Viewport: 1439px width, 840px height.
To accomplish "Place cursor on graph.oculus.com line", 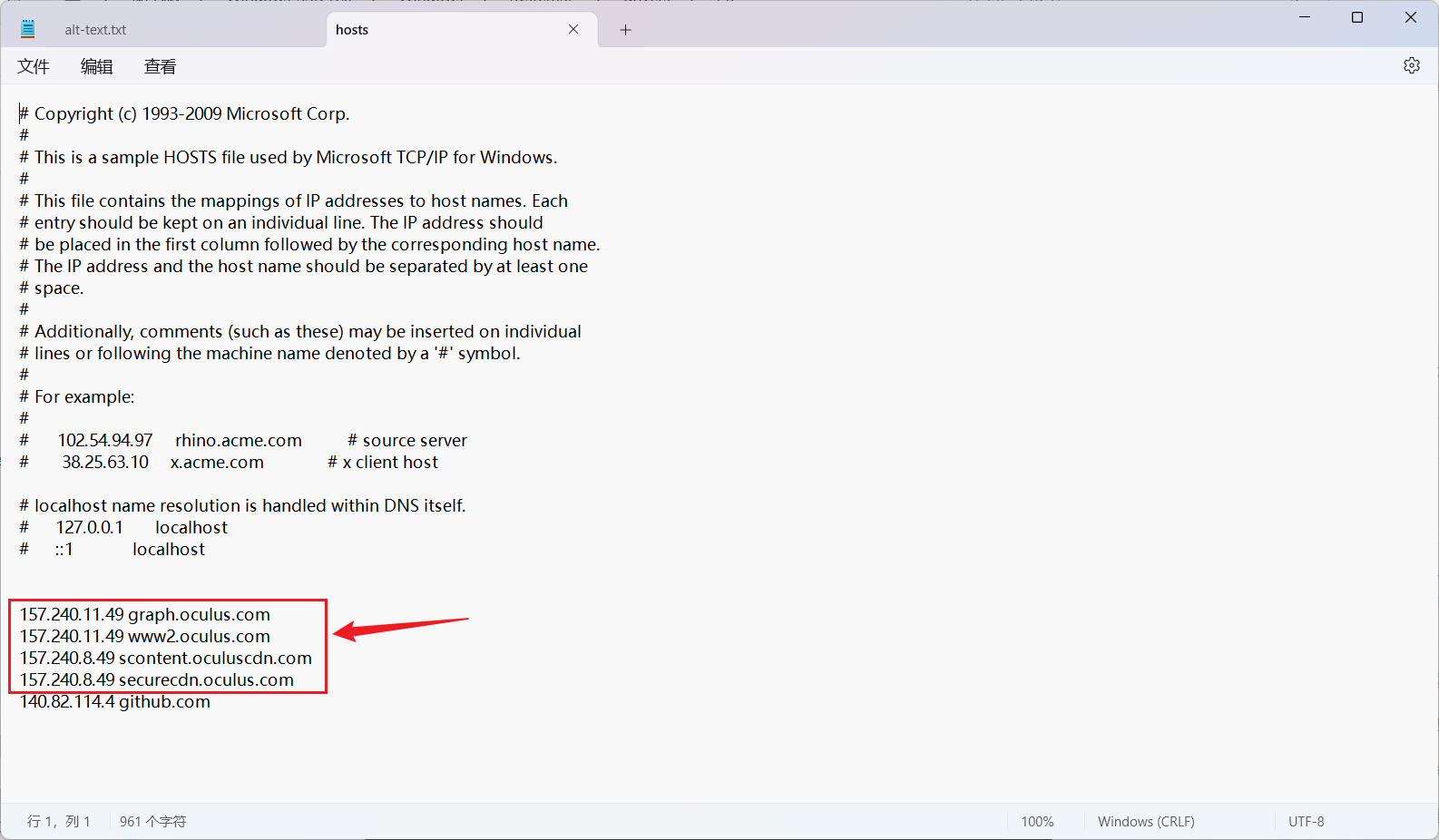I will point(145,615).
